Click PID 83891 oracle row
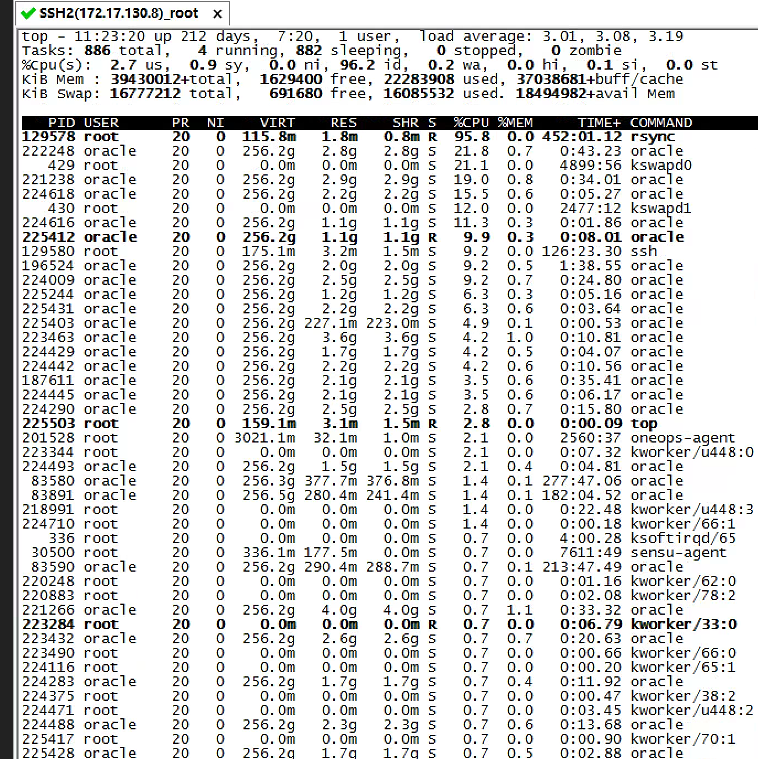This screenshot has width=758, height=759. pyautogui.click(x=53, y=495)
